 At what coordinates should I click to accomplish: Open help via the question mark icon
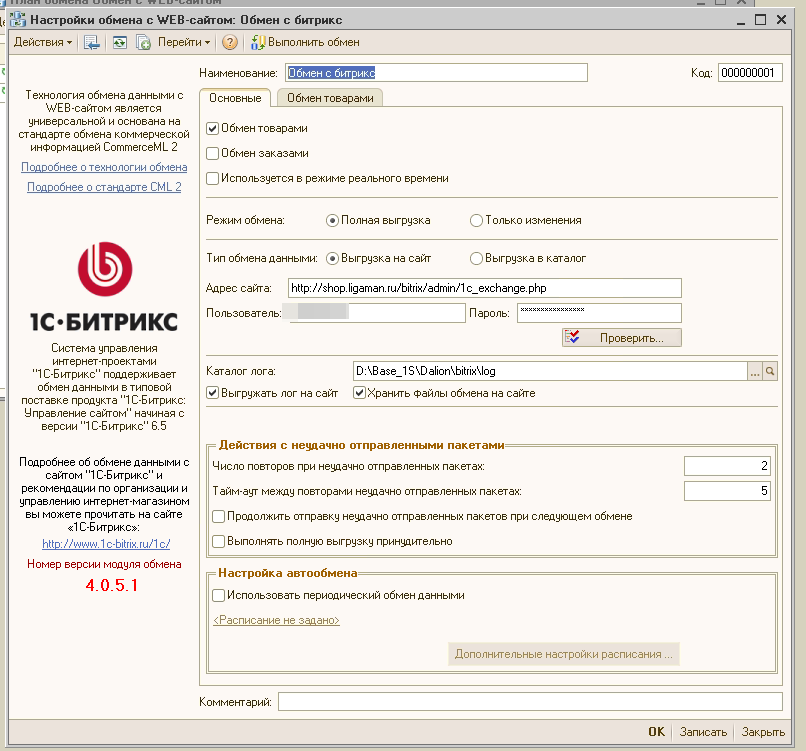click(230, 42)
